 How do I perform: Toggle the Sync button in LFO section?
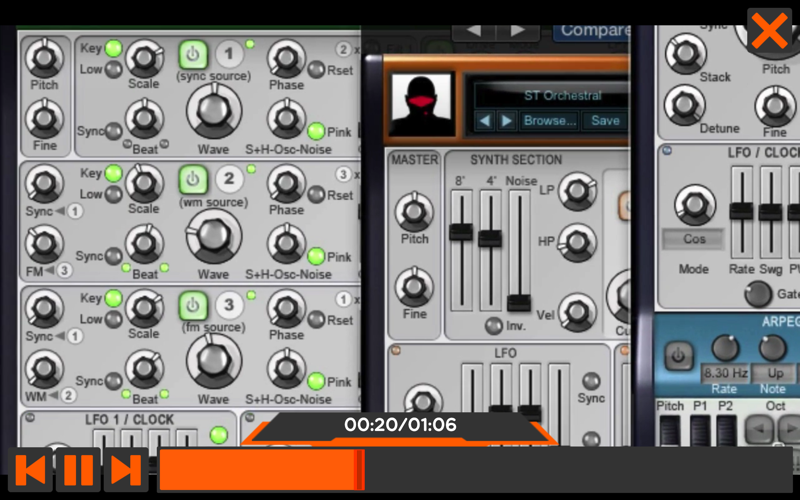click(x=591, y=381)
